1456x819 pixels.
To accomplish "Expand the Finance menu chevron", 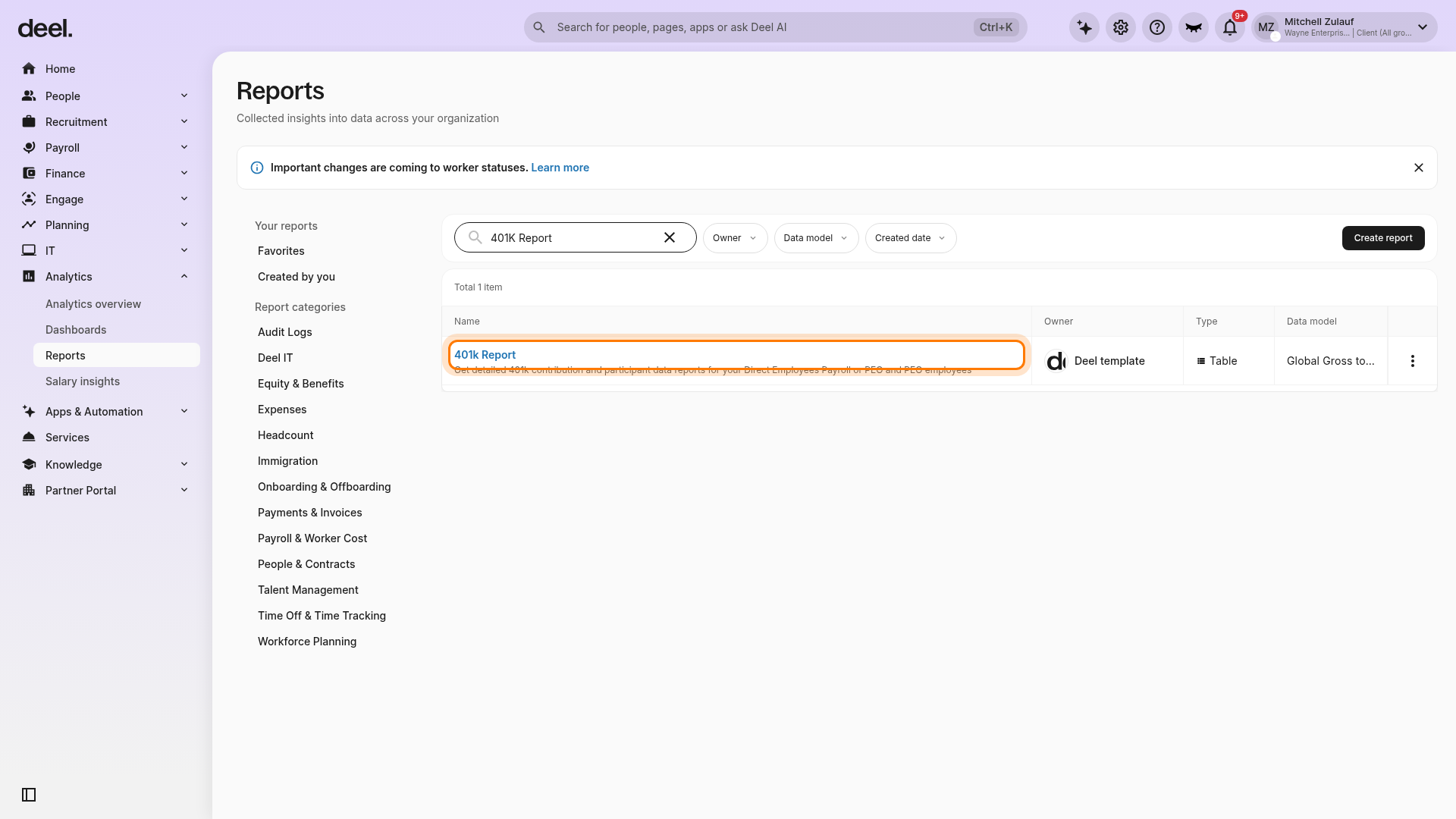I will coord(184,174).
